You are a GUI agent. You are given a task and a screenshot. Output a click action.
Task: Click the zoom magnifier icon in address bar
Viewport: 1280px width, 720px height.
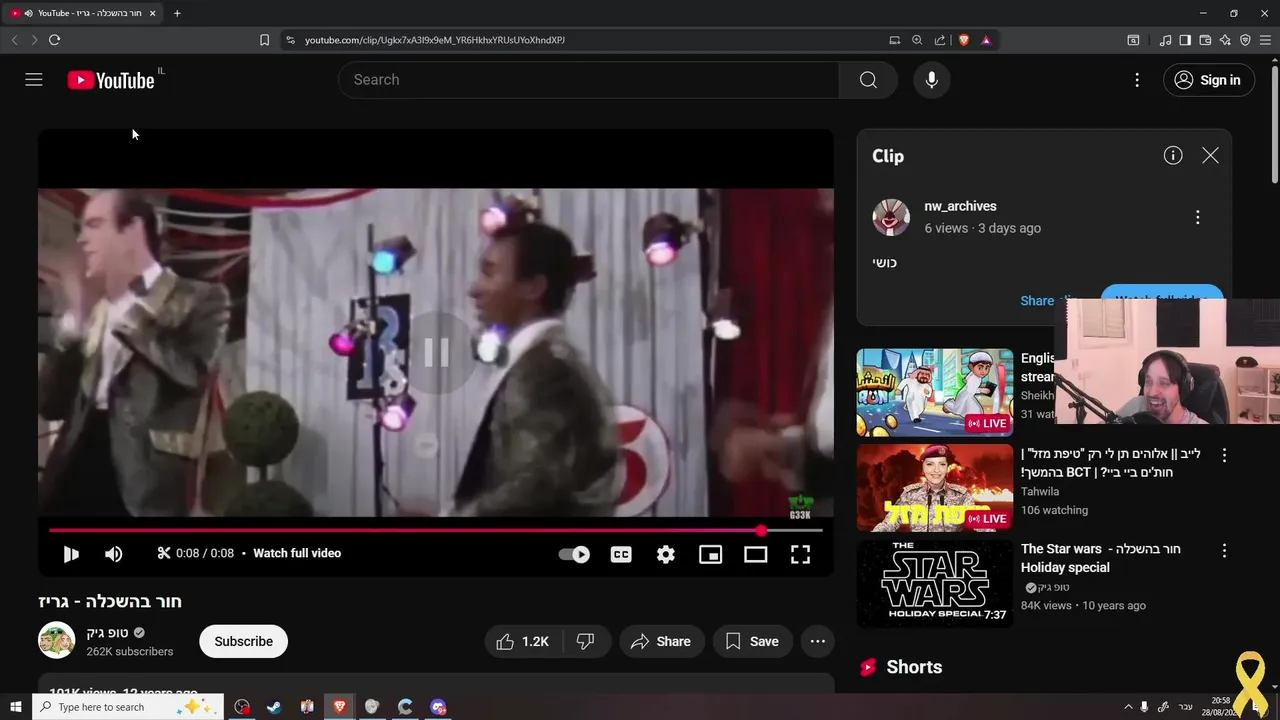tap(917, 40)
